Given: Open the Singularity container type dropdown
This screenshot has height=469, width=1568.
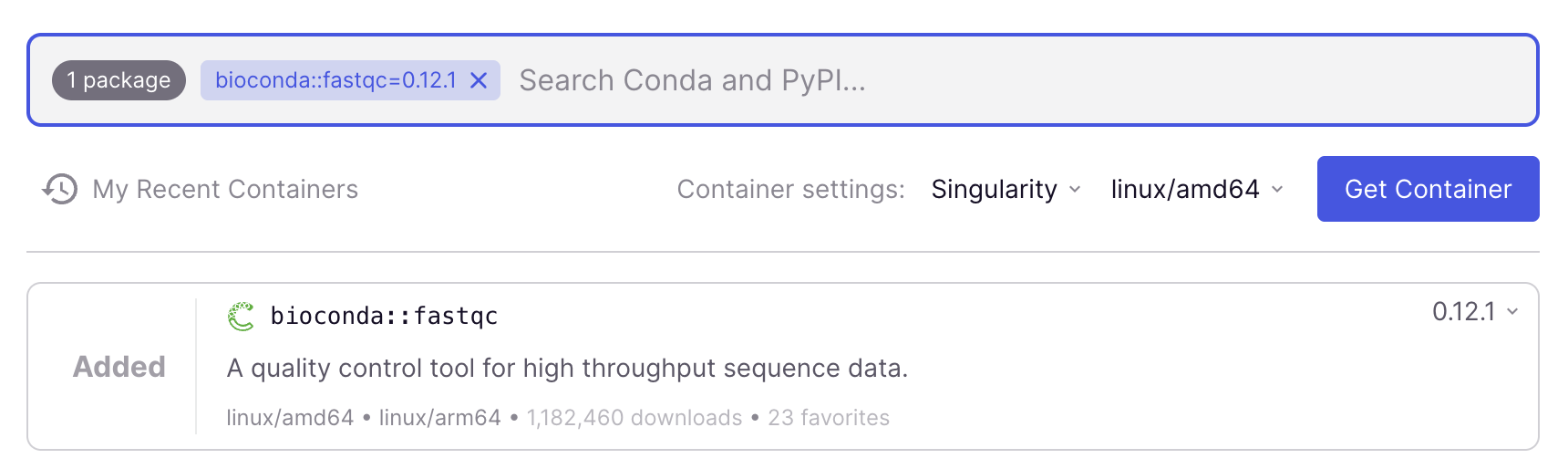Looking at the screenshot, I should (x=995, y=189).
